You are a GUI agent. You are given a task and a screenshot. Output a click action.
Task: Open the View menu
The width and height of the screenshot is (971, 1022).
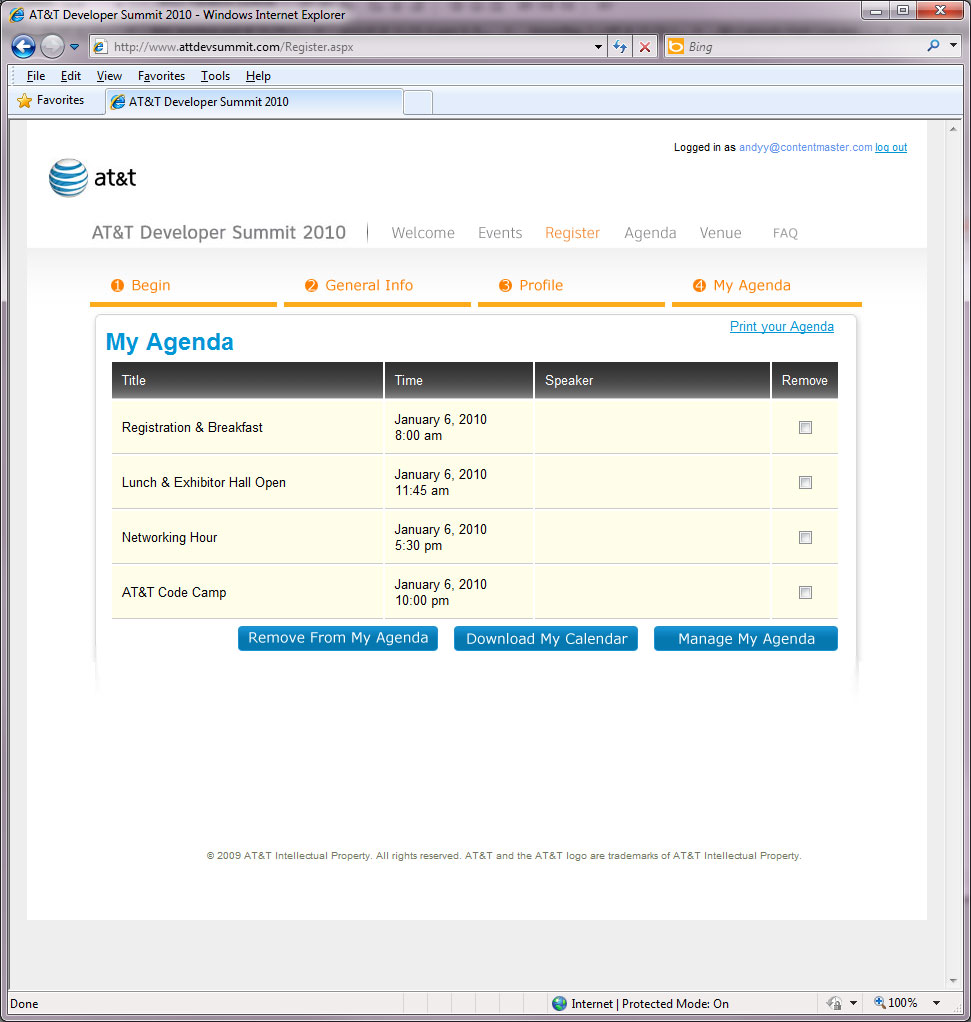point(109,76)
